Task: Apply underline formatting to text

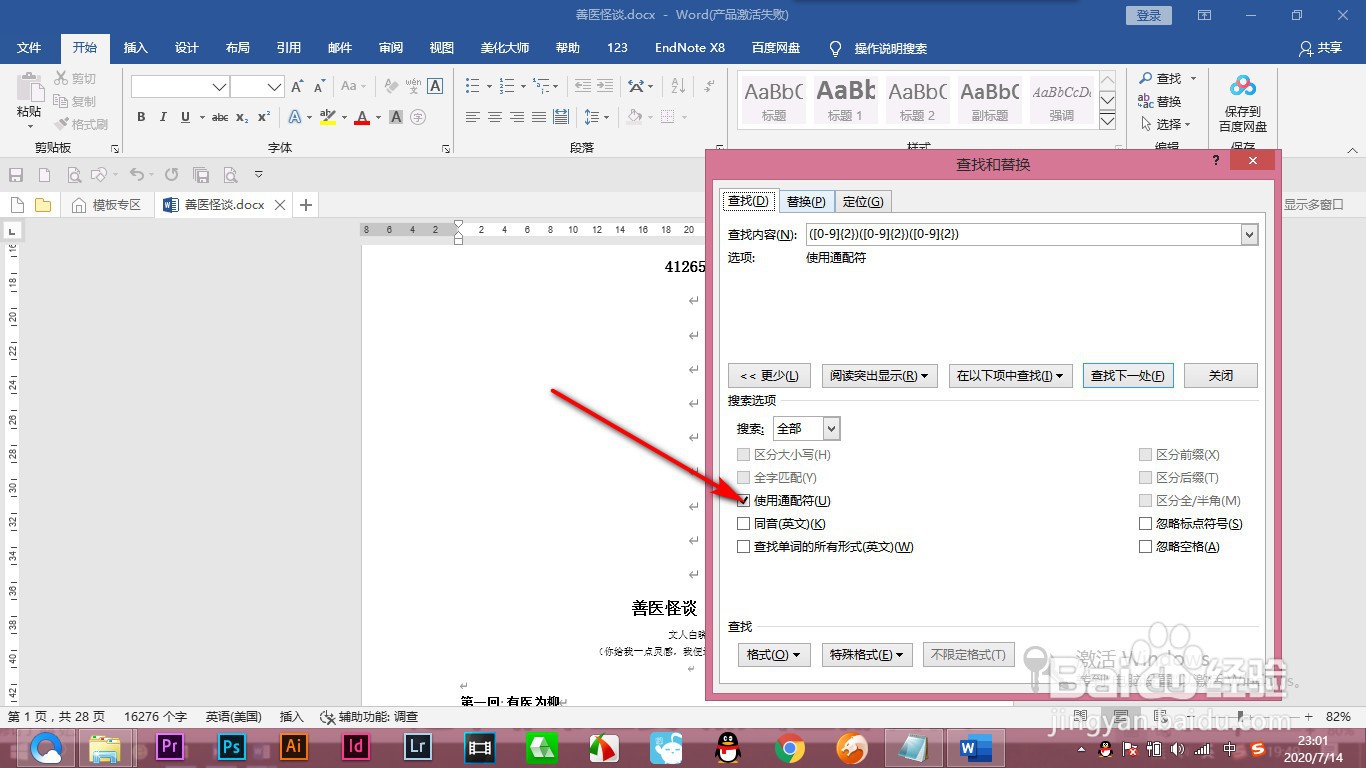Action: 187,117
